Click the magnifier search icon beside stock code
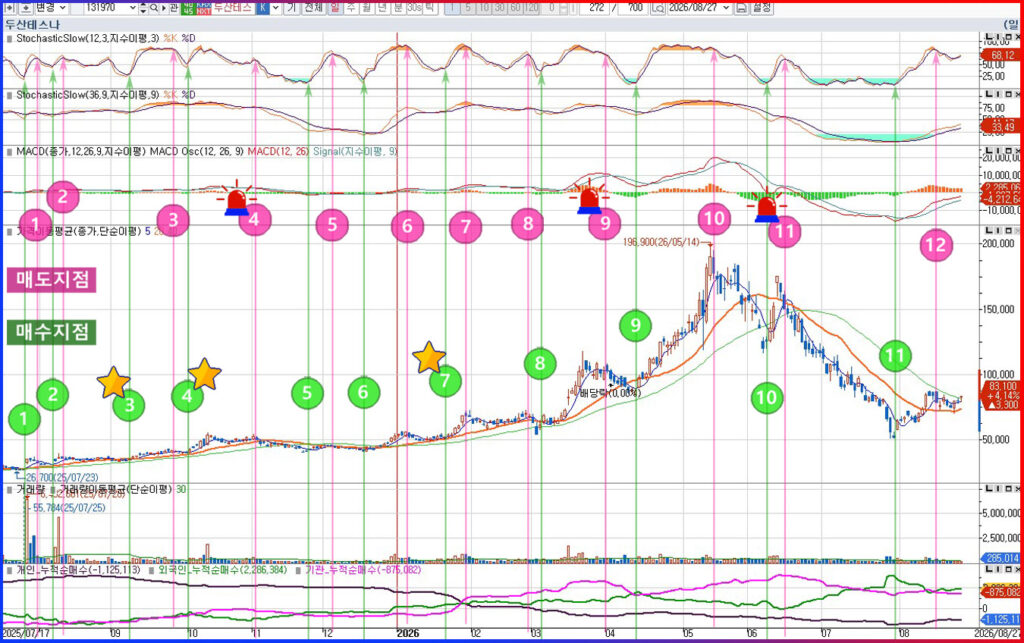Image resolution: width=1024 pixels, height=643 pixels. pyautogui.click(x=153, y=8)
